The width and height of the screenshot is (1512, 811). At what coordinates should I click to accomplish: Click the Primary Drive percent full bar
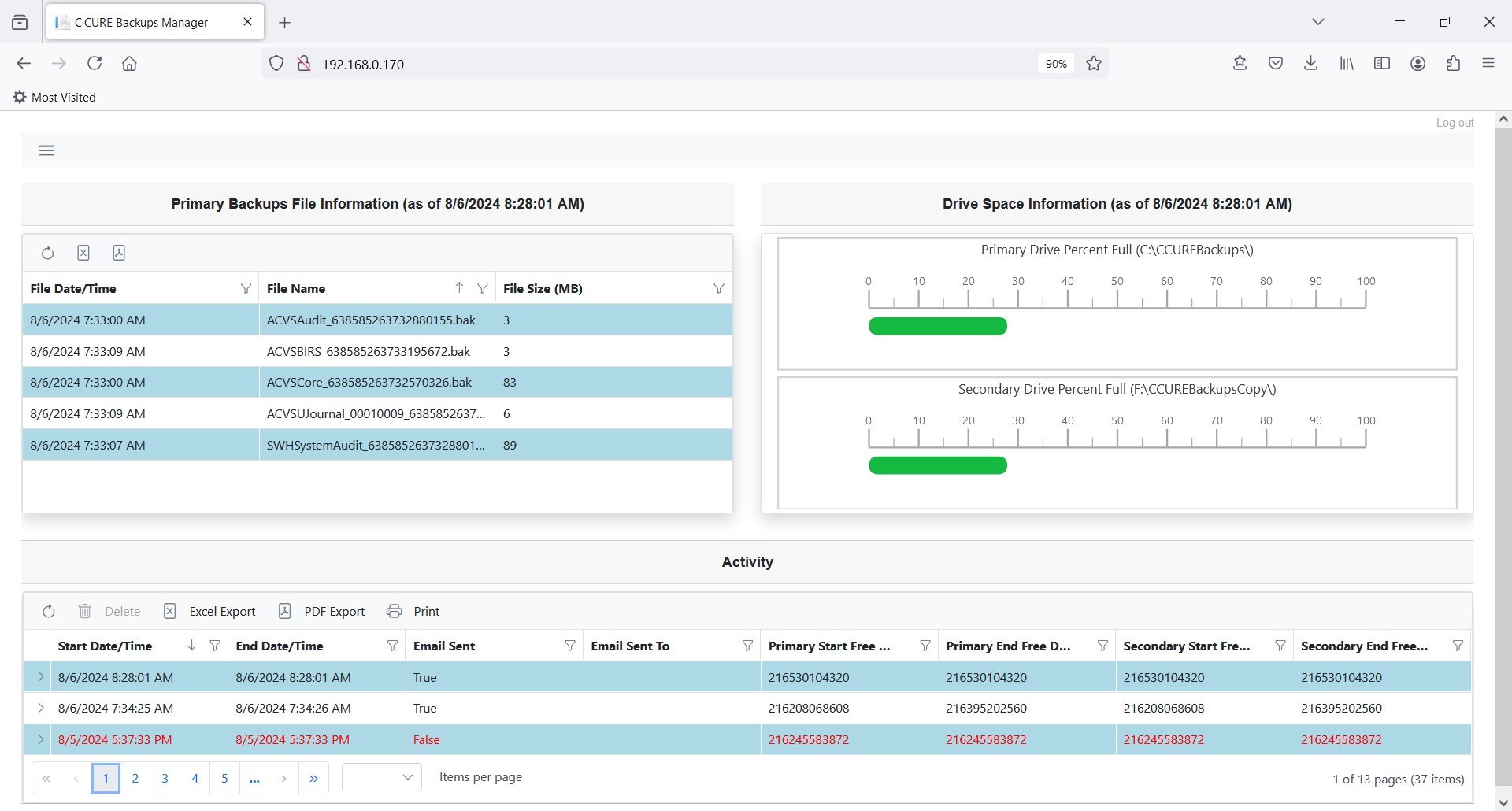(x=938, y=326)
